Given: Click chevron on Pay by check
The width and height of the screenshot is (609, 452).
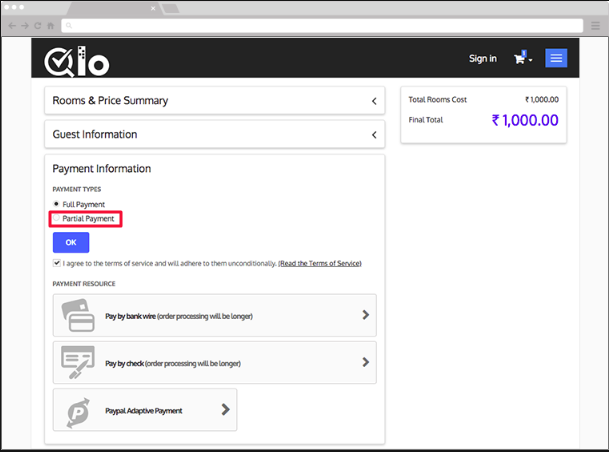Looking at the screenshot, I should click(x=365, y=362).
